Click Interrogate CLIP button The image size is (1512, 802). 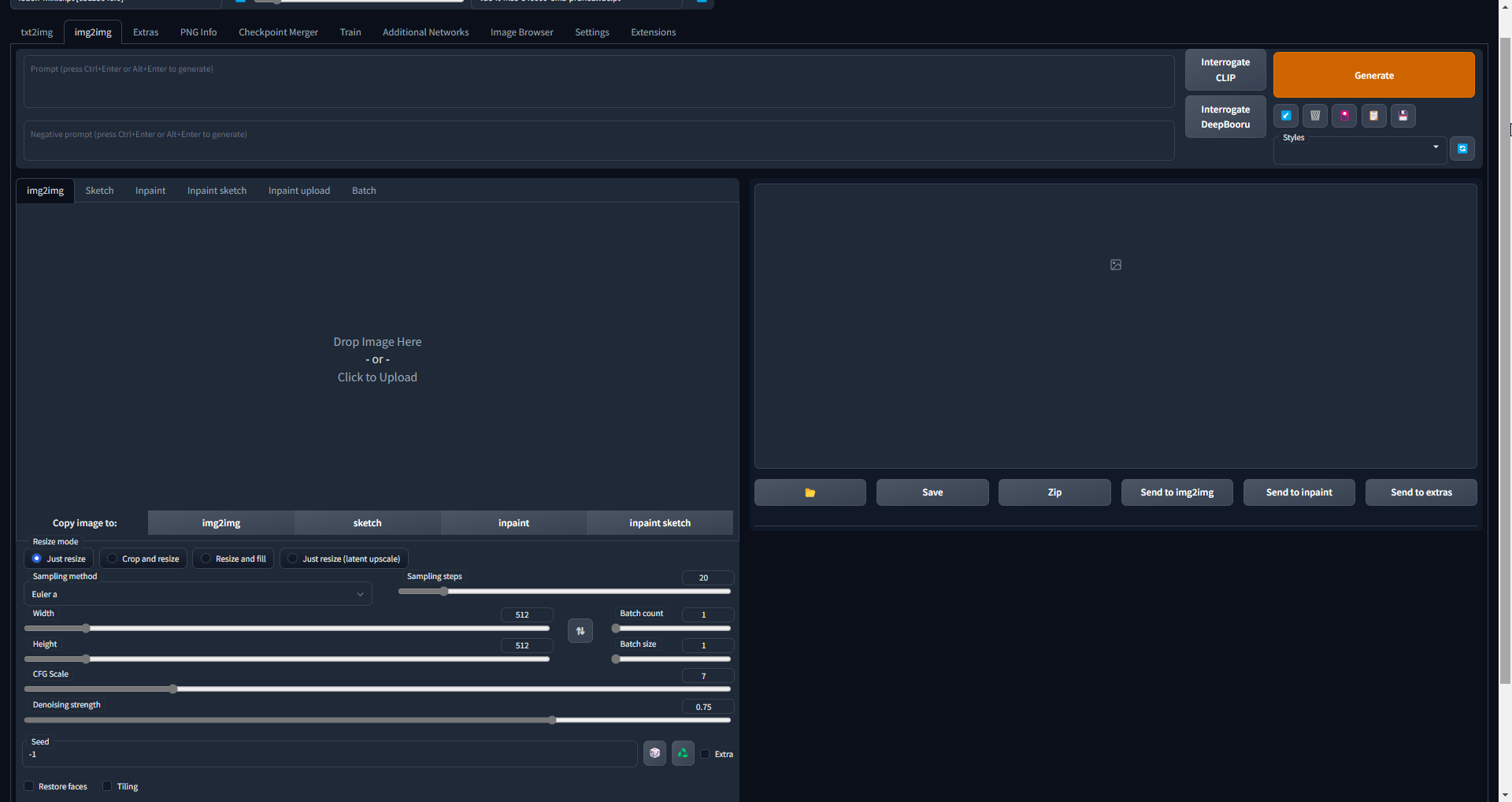1225,70
